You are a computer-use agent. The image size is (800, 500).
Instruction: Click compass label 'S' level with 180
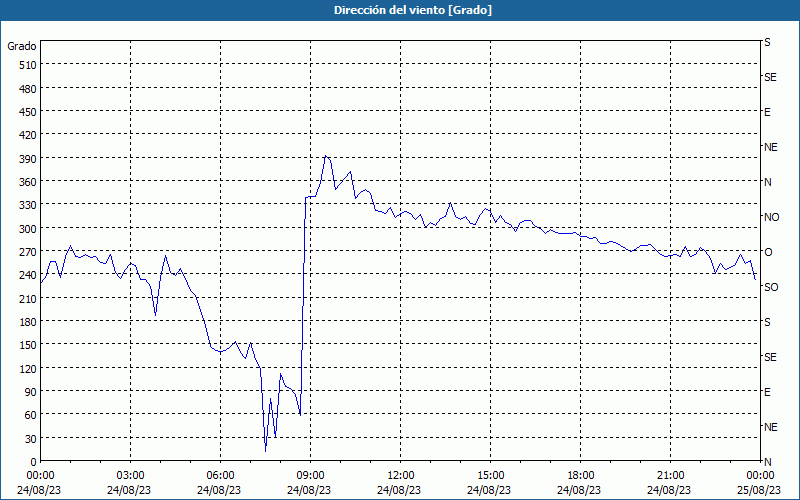click(x=767, y=322)
